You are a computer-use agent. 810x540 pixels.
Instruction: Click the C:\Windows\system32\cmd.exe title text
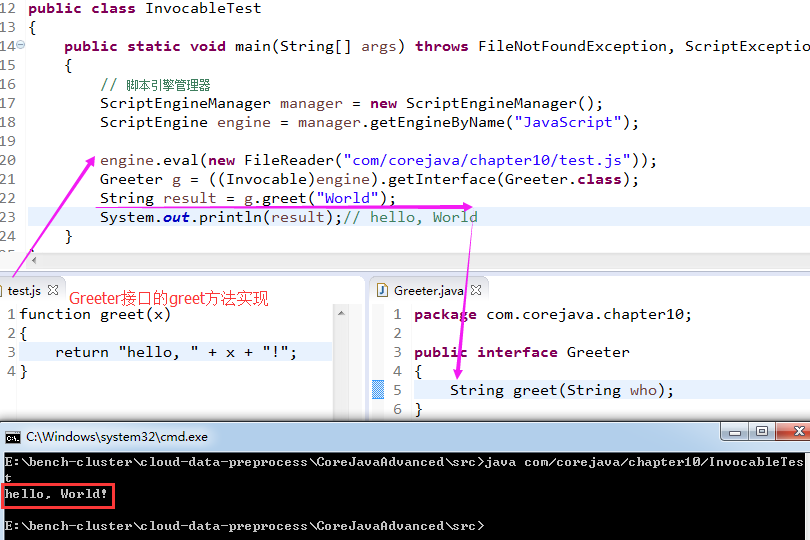click(117, 437)
